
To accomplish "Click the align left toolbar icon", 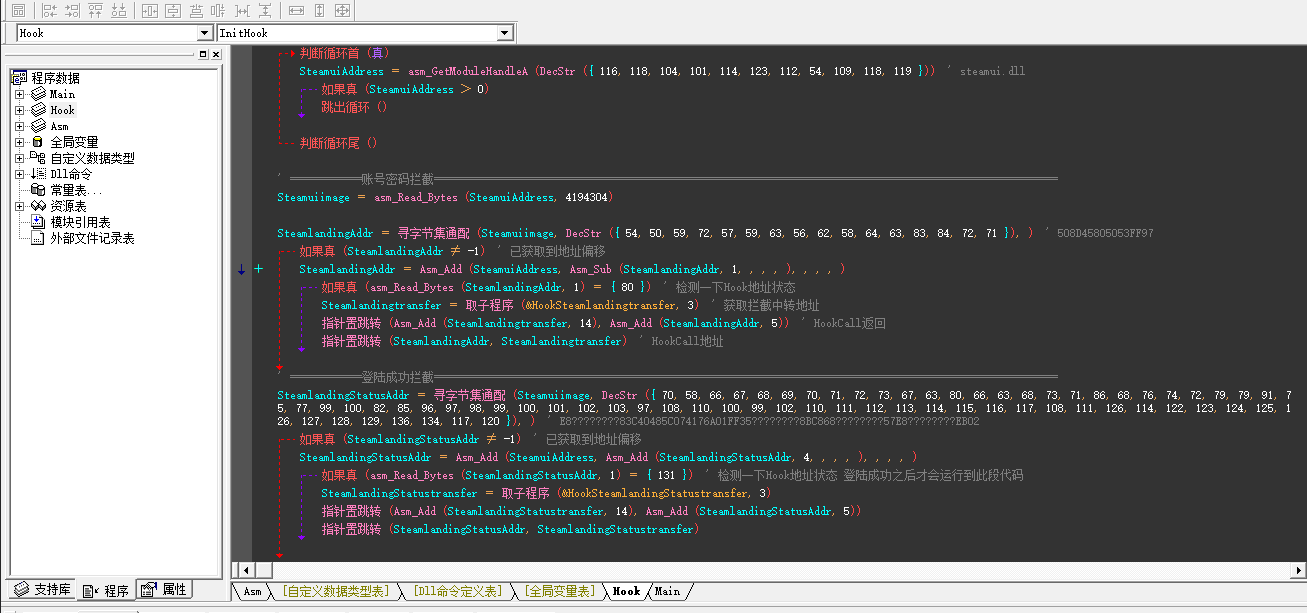I will point(49,11).
